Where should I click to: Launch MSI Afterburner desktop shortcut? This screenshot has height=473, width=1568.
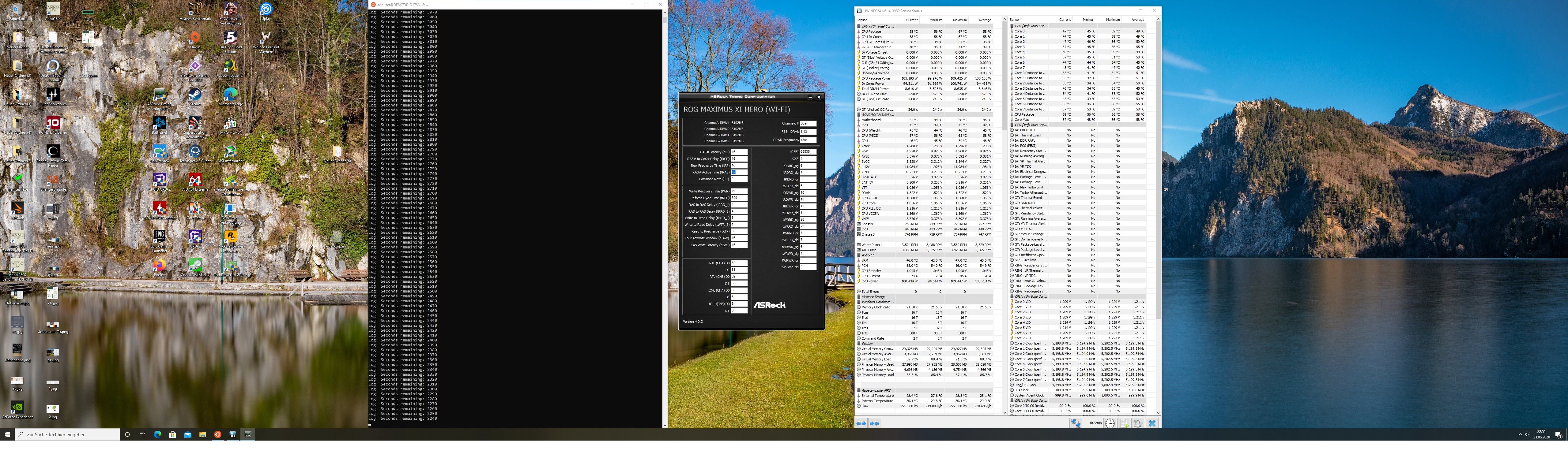point(230,155)
